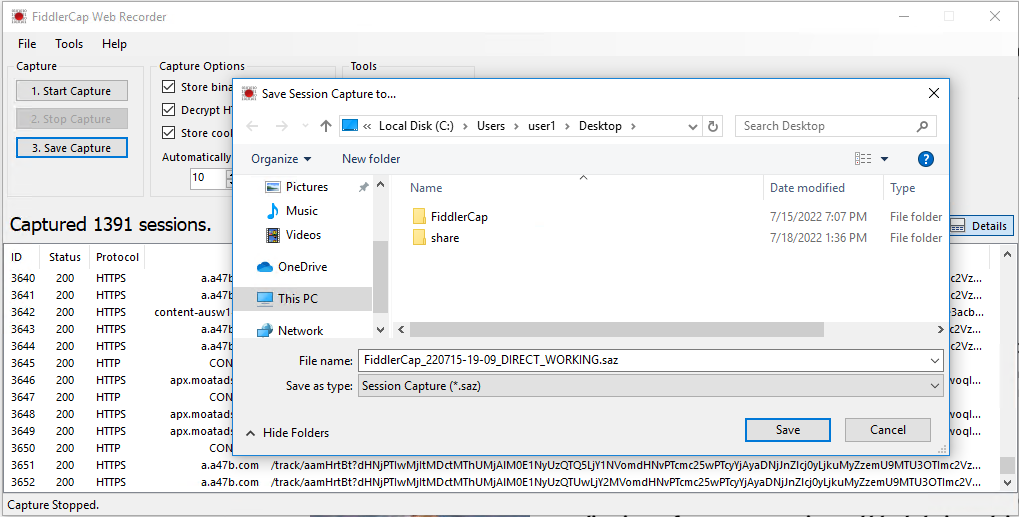This screenshot has width=1019, height=517.
Task: Toggle the Store binaries checkbox
Action: (x=168, y=88)
